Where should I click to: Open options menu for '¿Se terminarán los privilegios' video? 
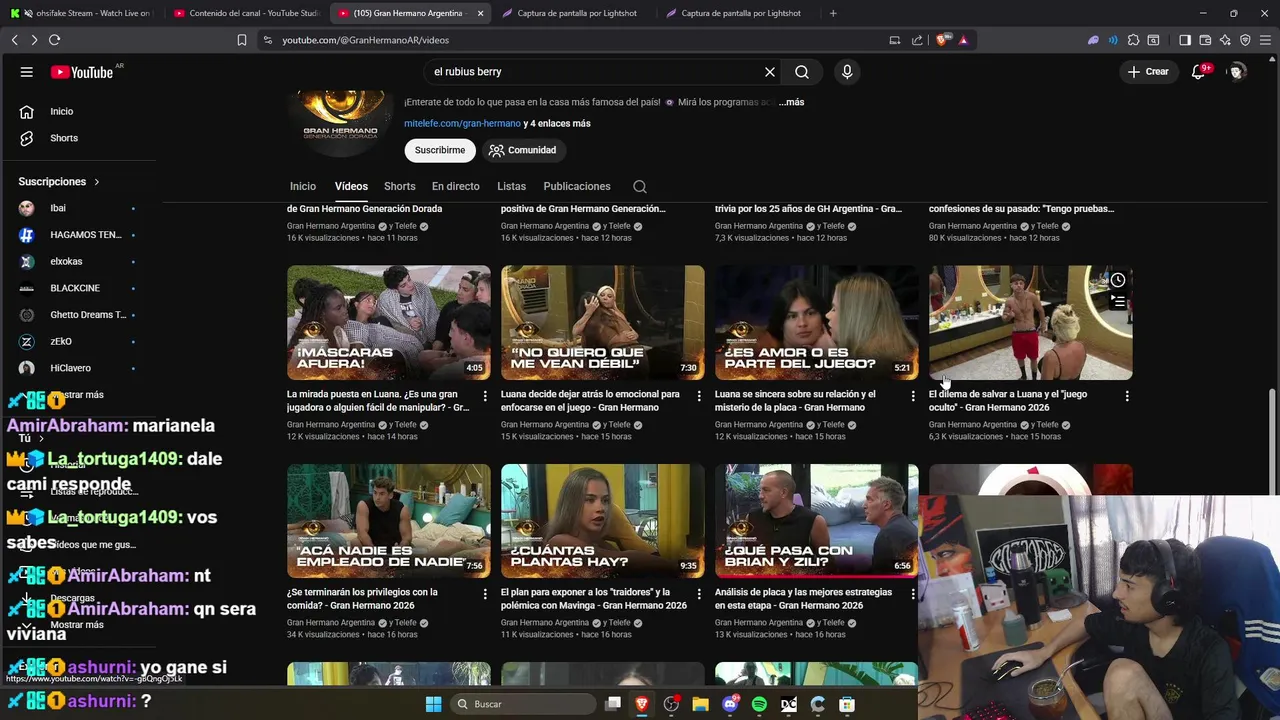[485, 594]
